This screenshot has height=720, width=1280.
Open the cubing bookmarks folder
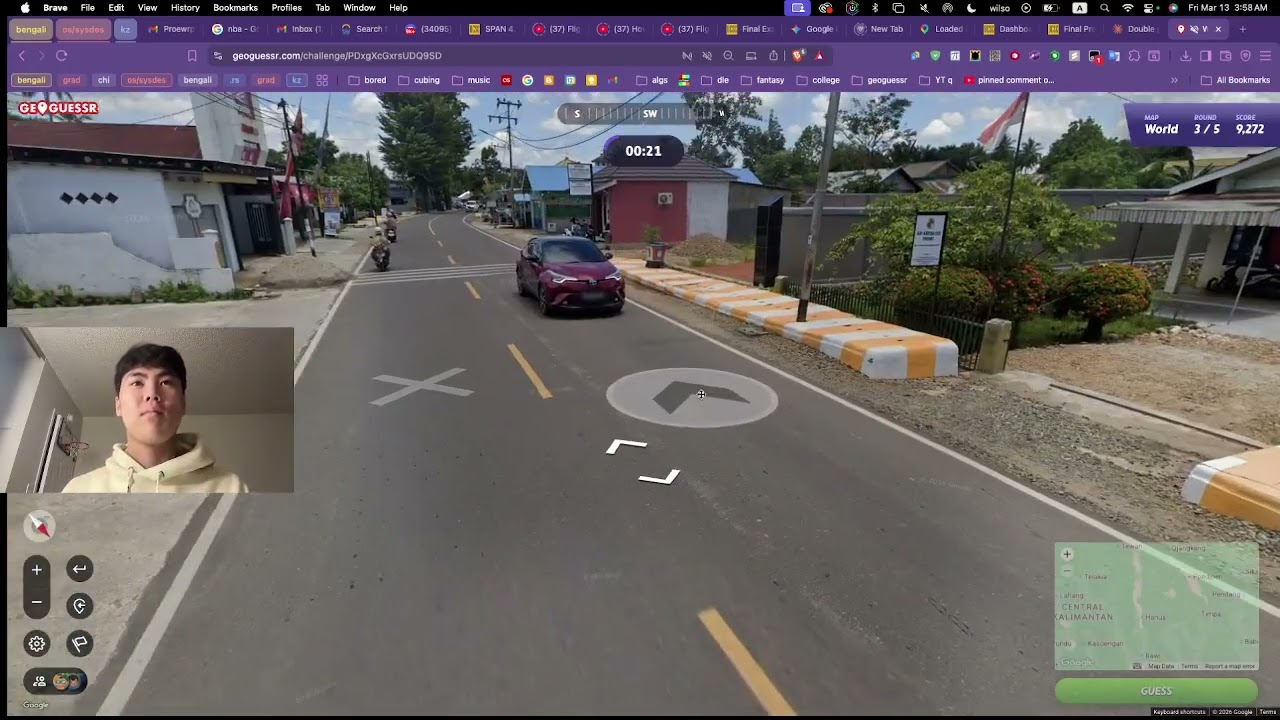pos(419,80)
